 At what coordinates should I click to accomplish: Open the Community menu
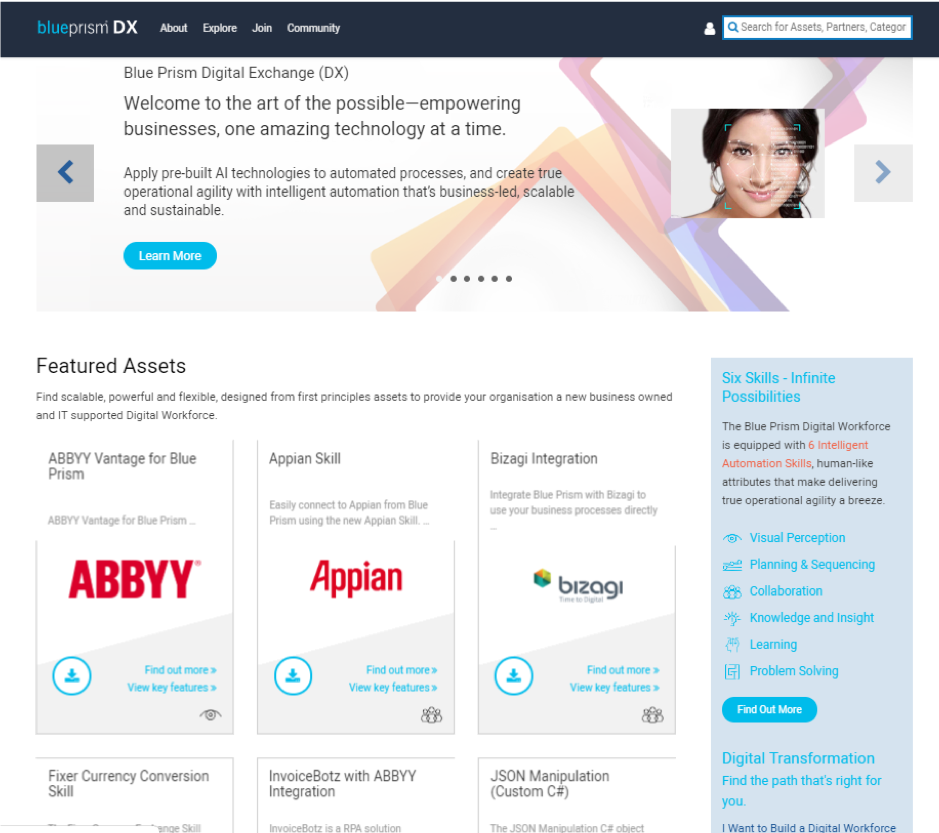tap(313, 28)
